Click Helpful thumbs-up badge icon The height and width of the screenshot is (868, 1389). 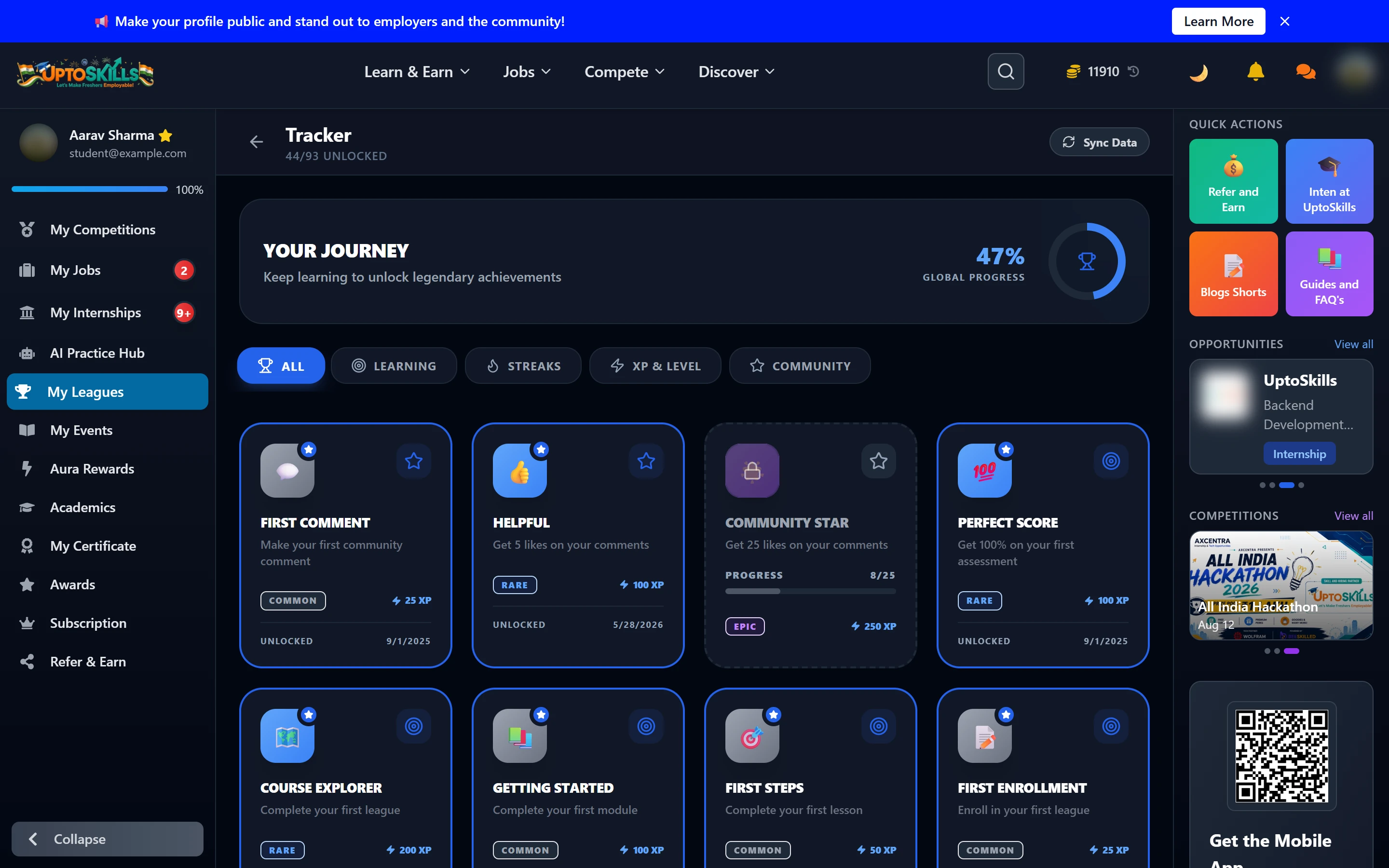[519, 471]
